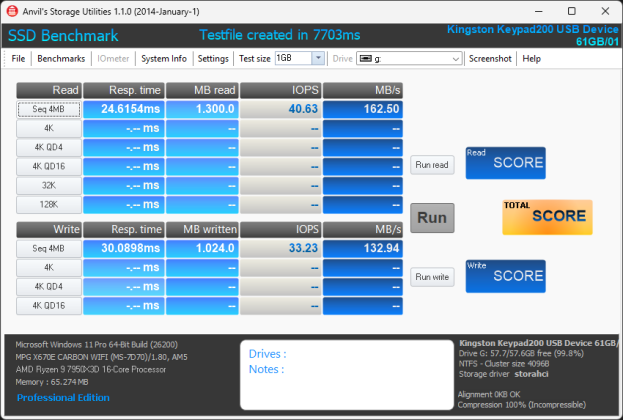Expand the Test size dropdown
Viewport: 623px width, 420px height.
(x=319, y=59)
